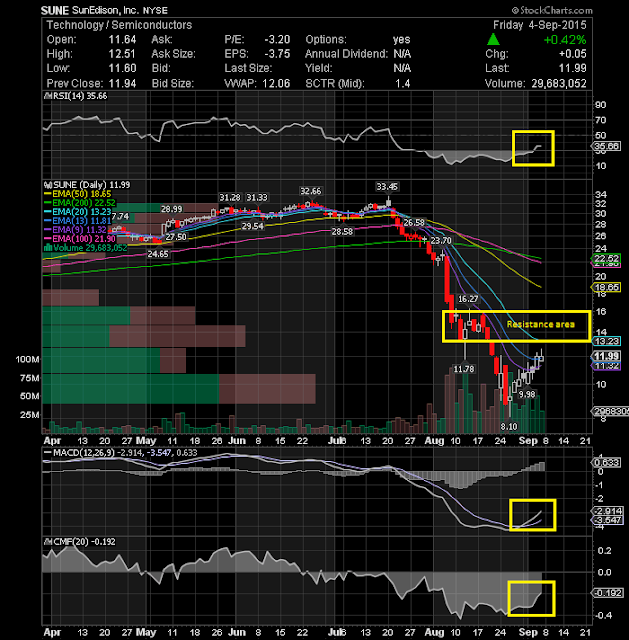Click the Prev Close value 11.94

coord(122,83)
